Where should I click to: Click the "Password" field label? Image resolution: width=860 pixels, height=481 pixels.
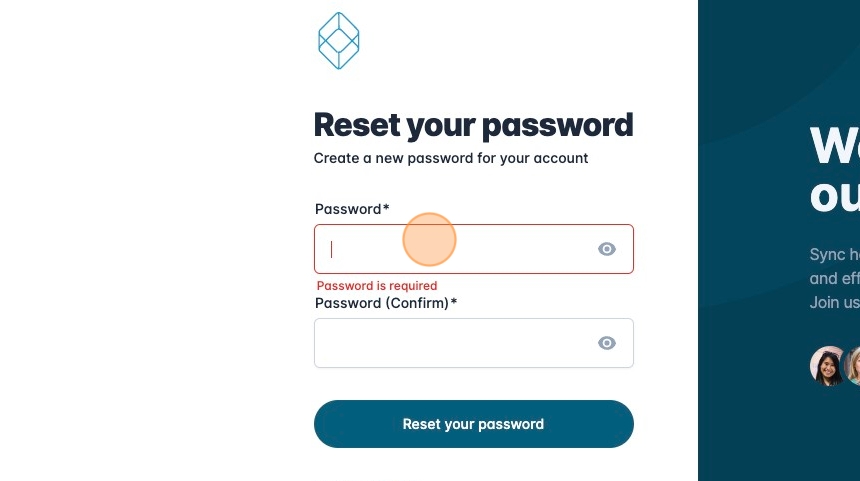pos(348,209)
